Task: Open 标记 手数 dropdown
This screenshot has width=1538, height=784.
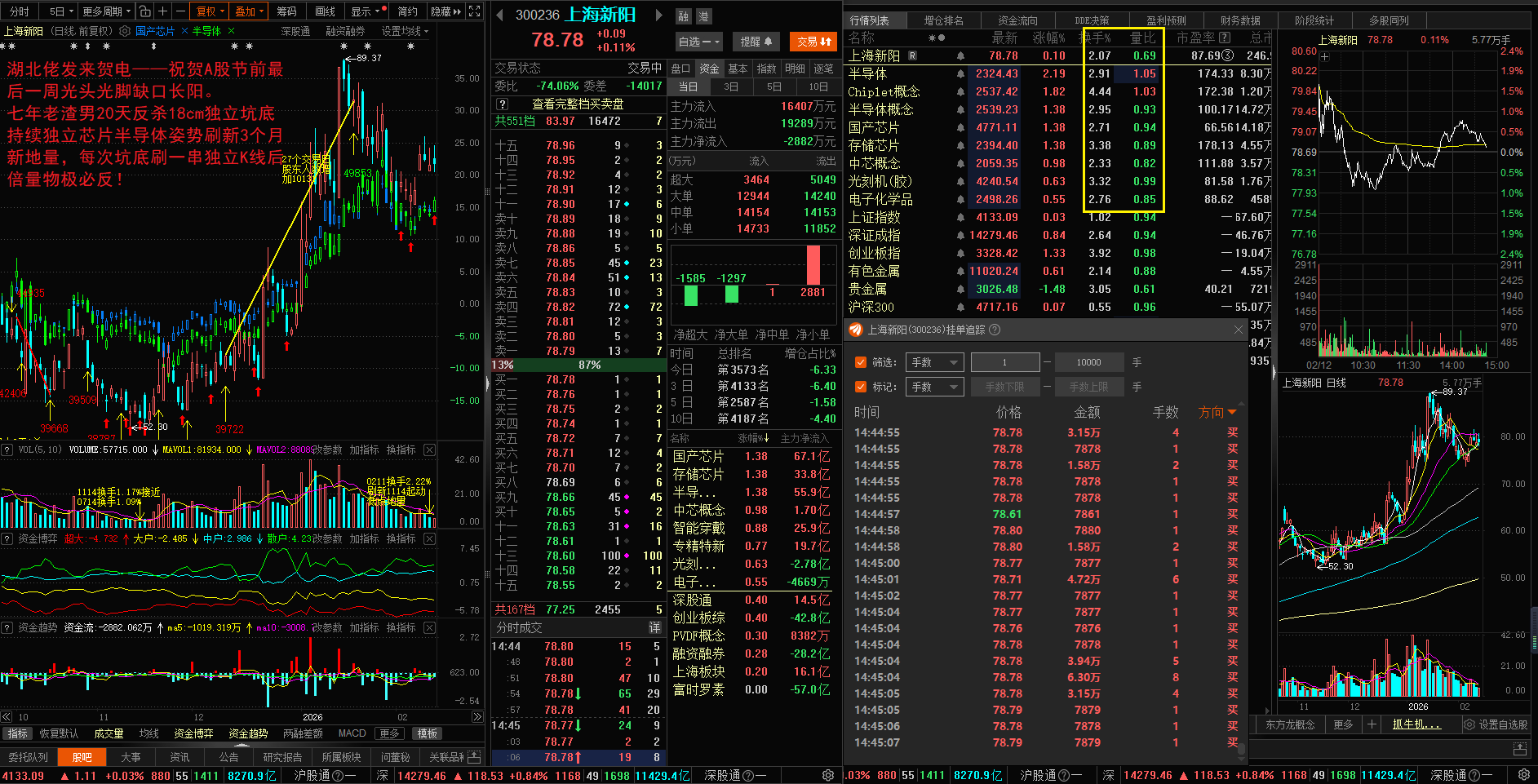Action: tap(935, 387)
